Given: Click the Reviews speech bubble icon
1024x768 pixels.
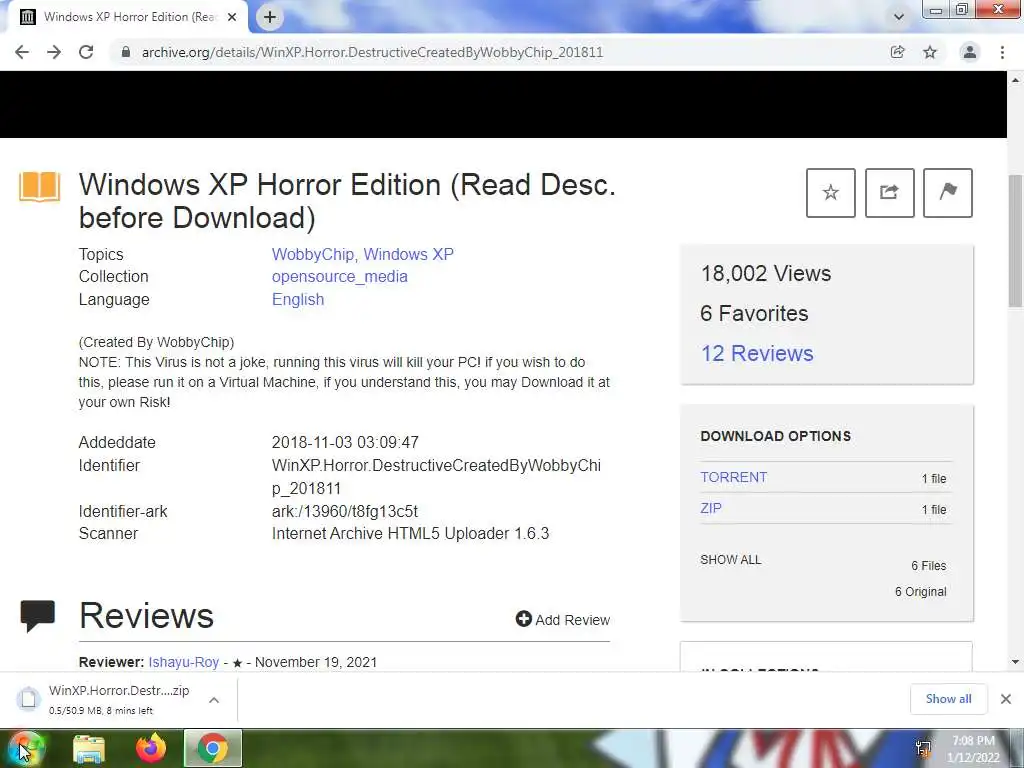Looking at the screenshot, I should pyautogui.click(x=38, y=616).
